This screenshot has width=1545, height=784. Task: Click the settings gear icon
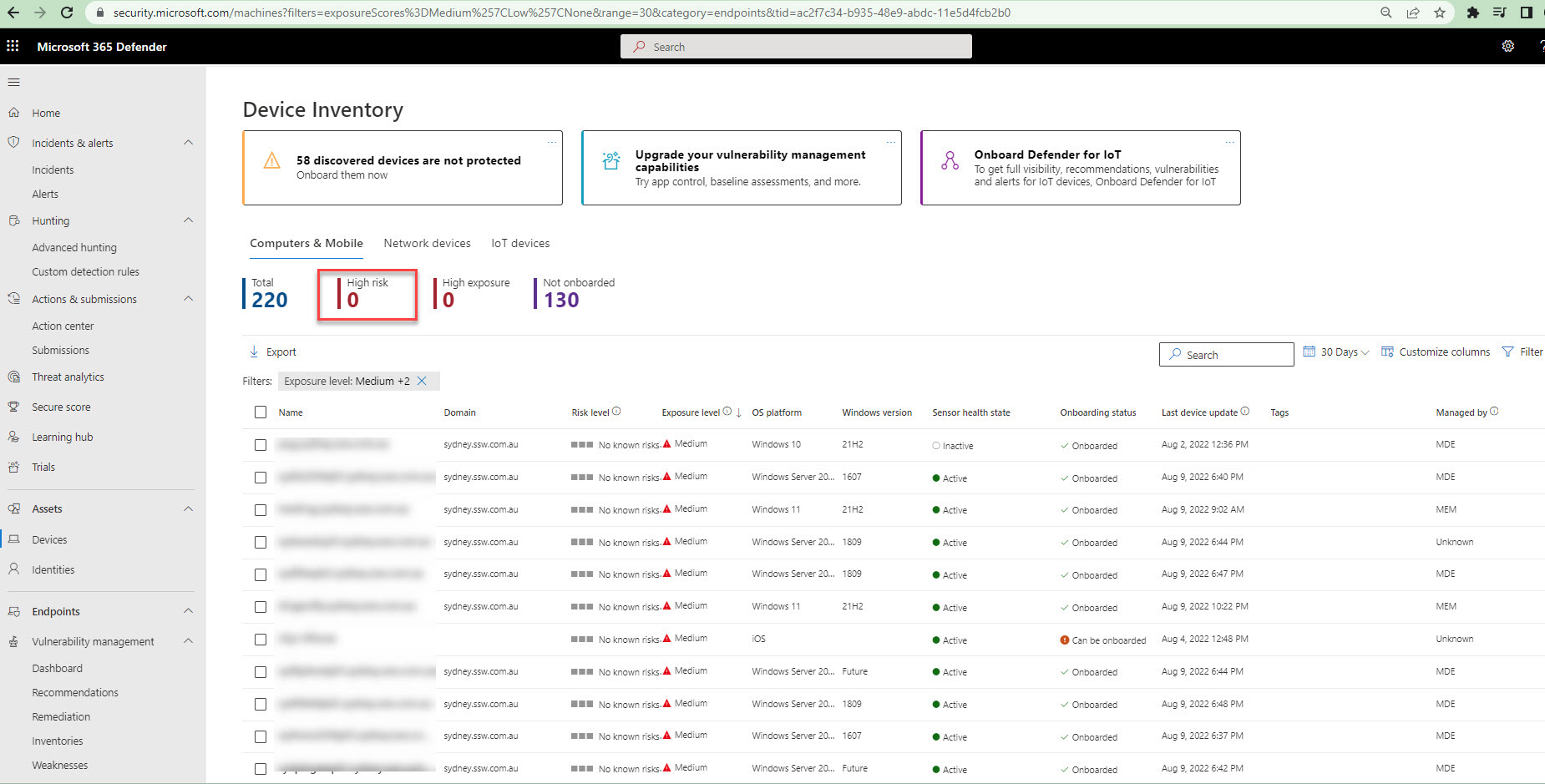coord(1507,46)
